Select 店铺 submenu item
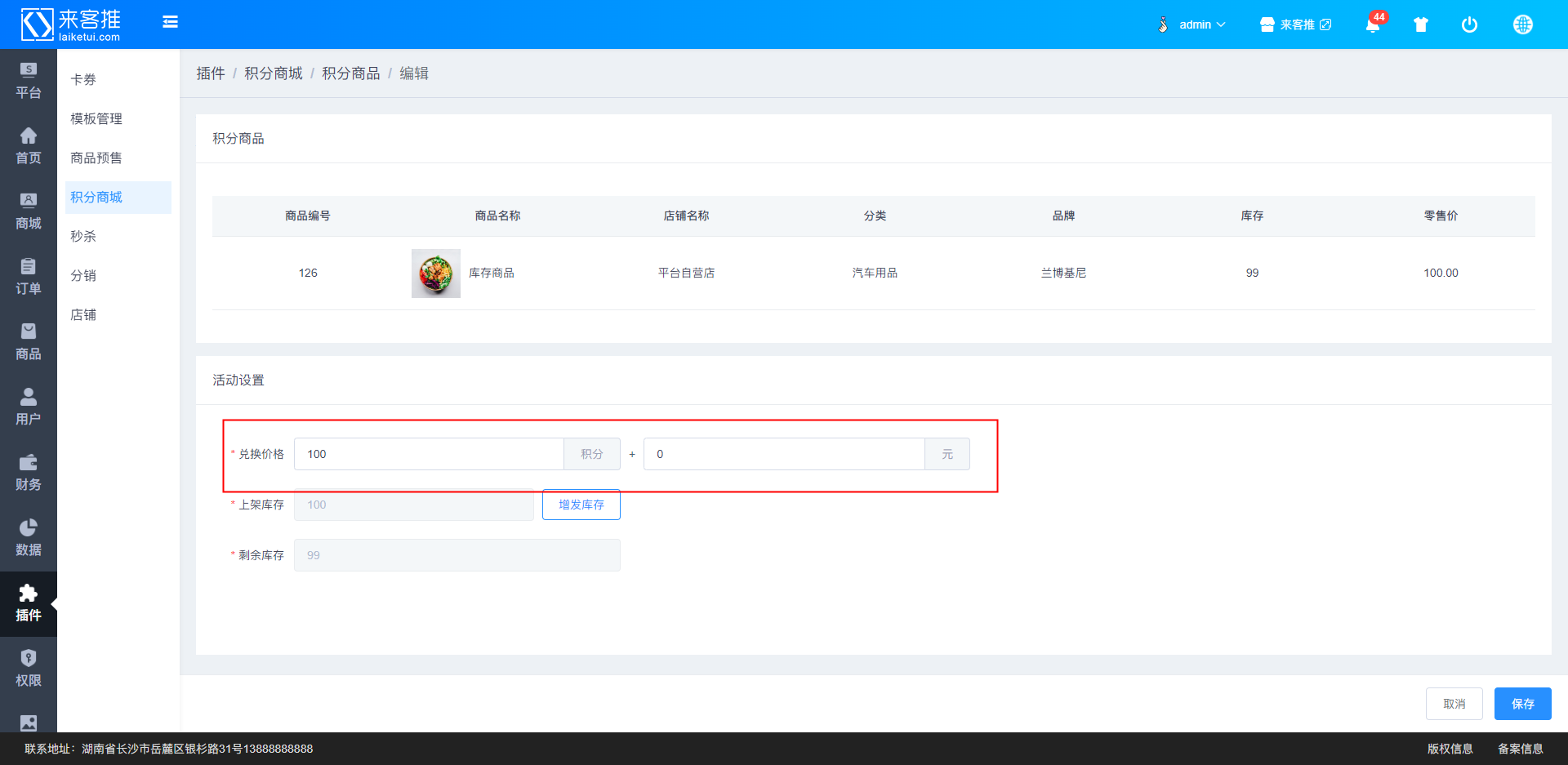Image resolution: width=1568 pixels, height=765 pixels. tap(118, 314)
